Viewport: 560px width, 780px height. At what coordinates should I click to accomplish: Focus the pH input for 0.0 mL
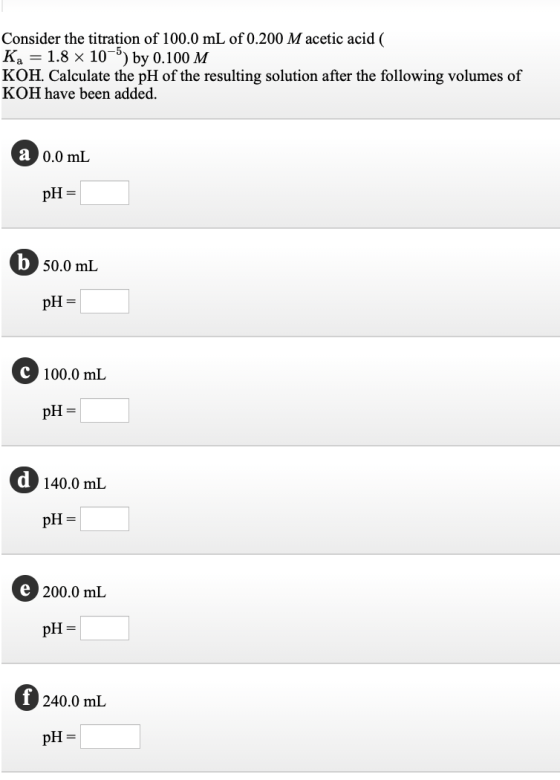coord(104,193)
